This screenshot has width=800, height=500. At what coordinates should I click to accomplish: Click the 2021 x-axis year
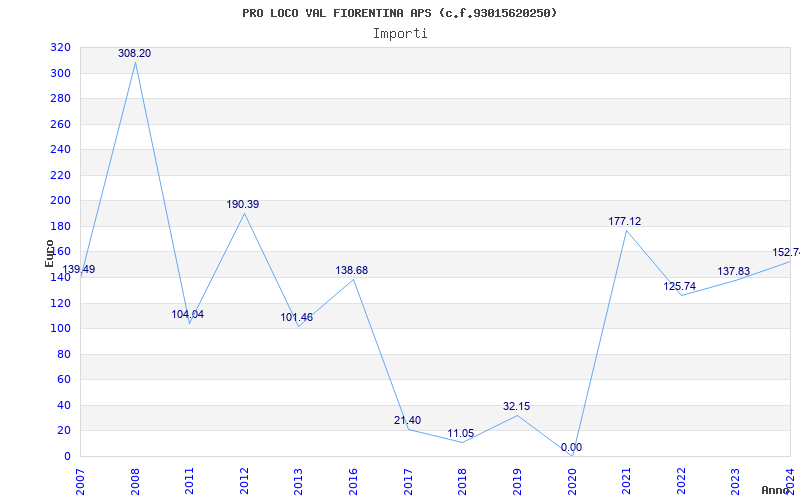[x=626, y=481]
